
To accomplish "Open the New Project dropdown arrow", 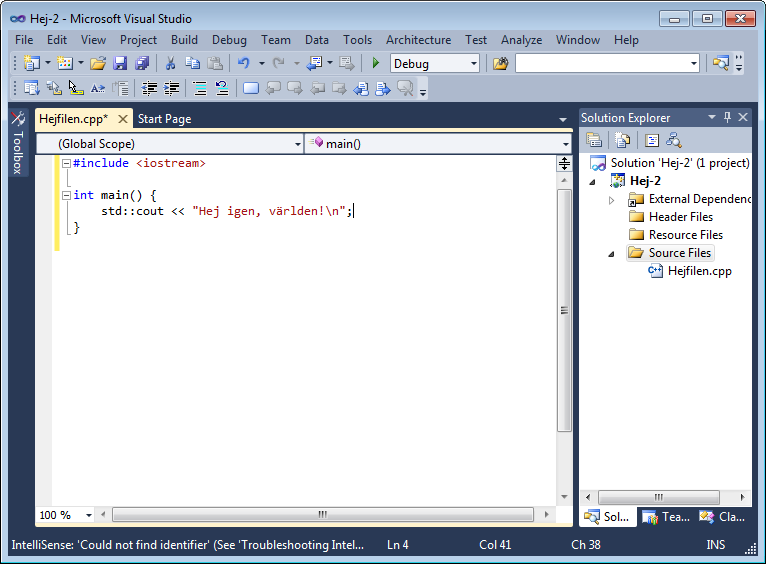I will click(48, 63).
